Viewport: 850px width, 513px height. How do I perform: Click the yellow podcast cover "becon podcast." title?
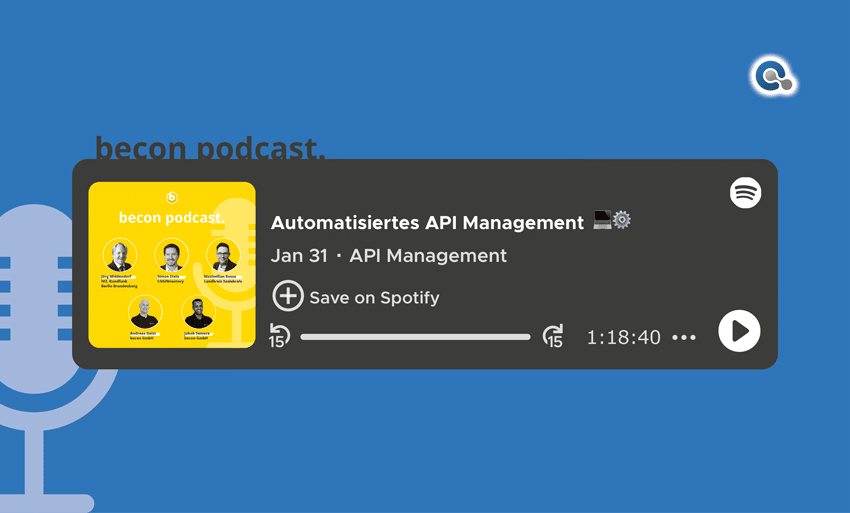pyautogui.click(x=172, y=218)
